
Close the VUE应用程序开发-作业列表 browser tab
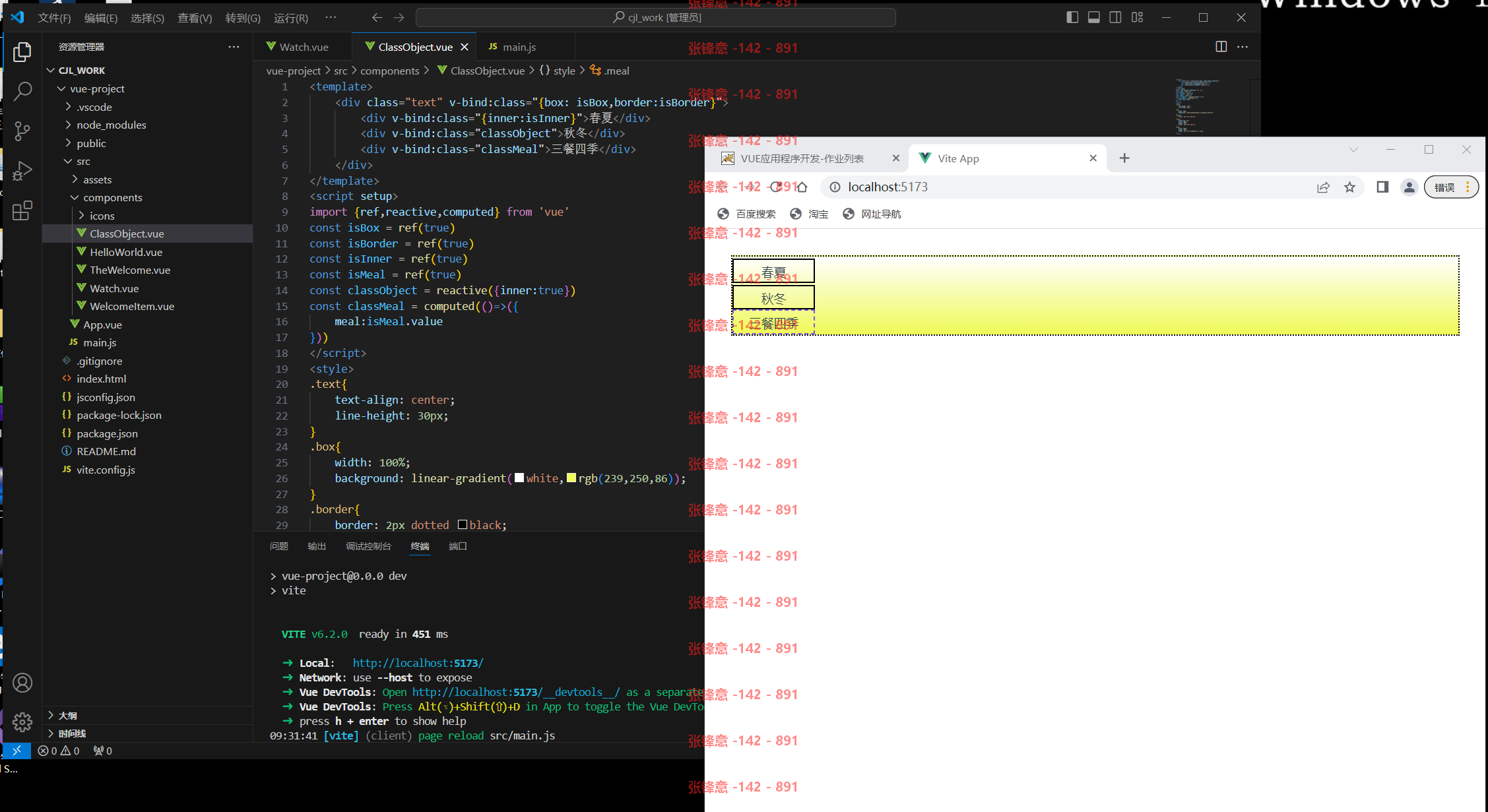tap(895, 158)
